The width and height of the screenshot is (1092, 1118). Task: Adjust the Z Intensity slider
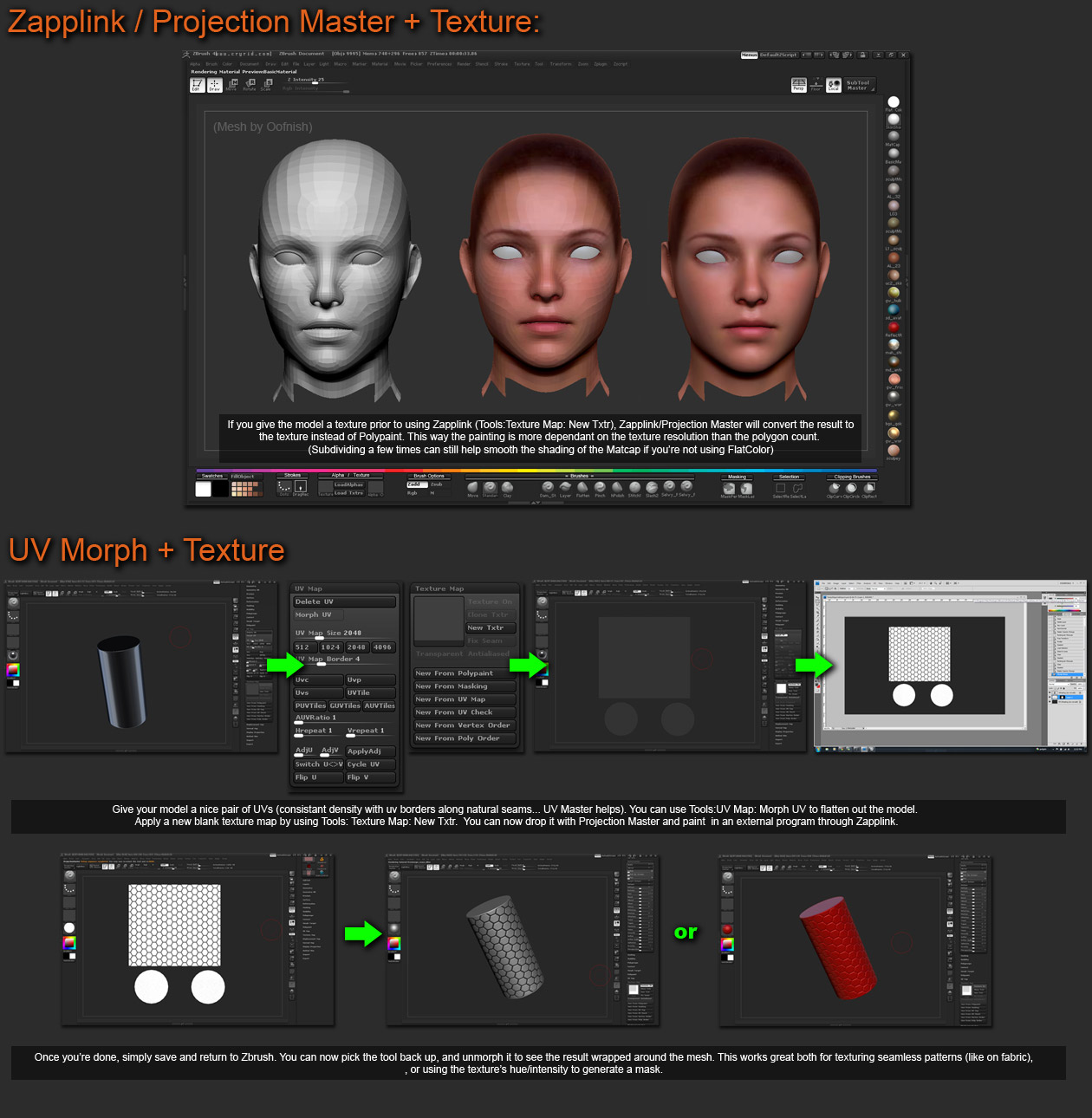tap(315, 81)
